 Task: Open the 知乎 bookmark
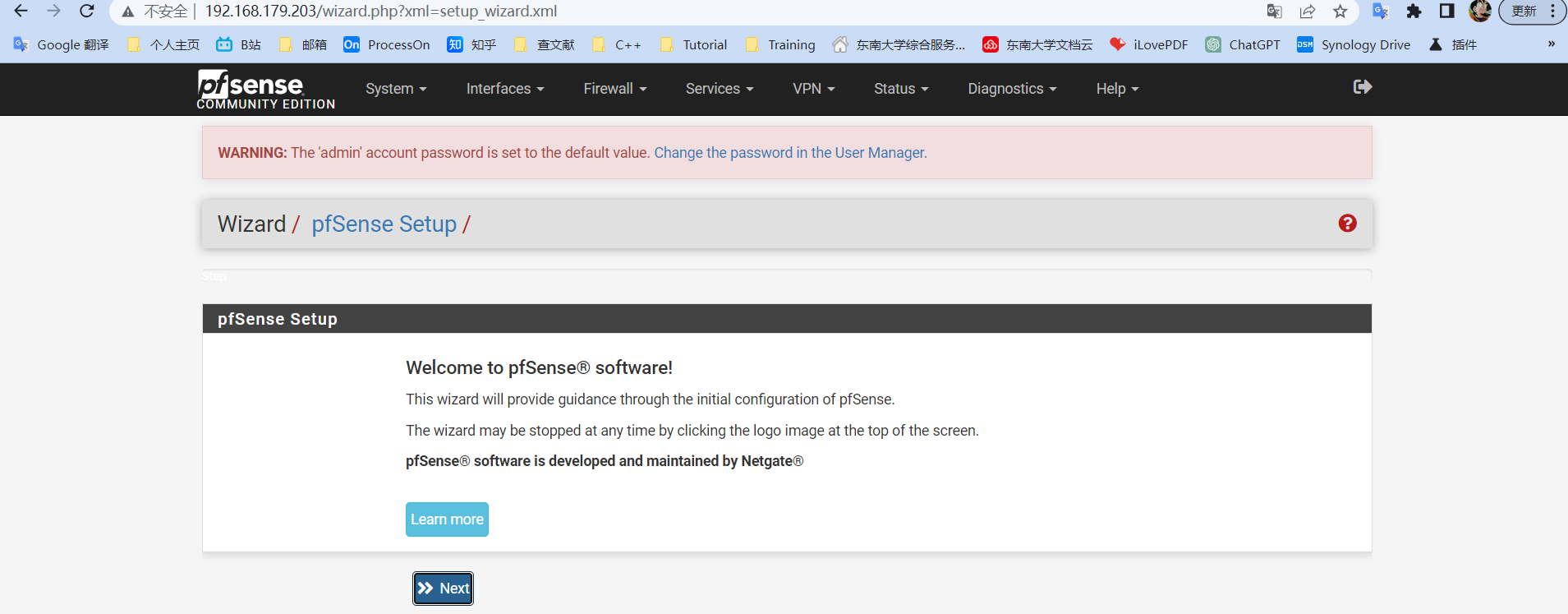[472, 44]
